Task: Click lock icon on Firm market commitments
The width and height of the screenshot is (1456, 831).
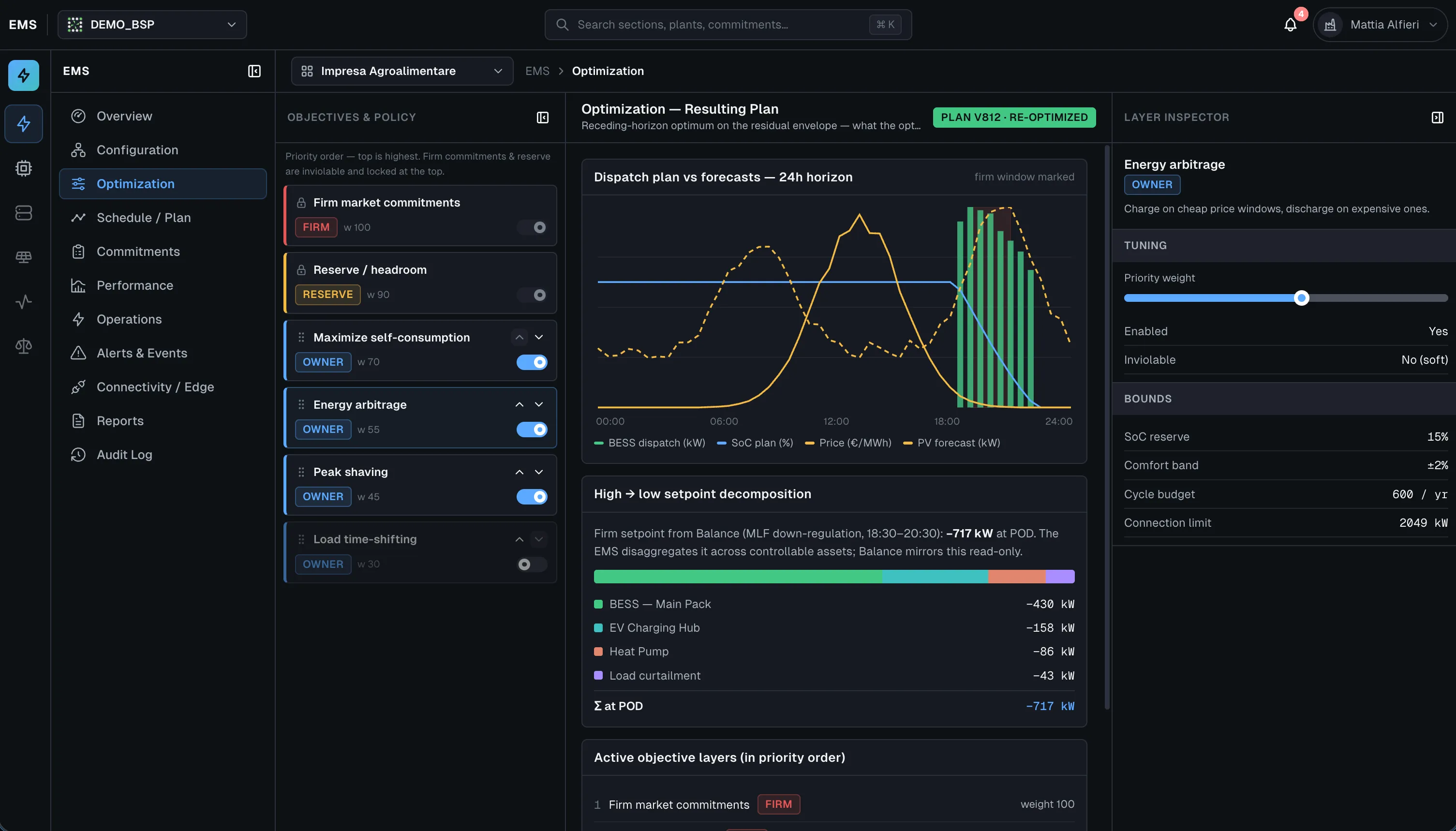Action: 301,203
